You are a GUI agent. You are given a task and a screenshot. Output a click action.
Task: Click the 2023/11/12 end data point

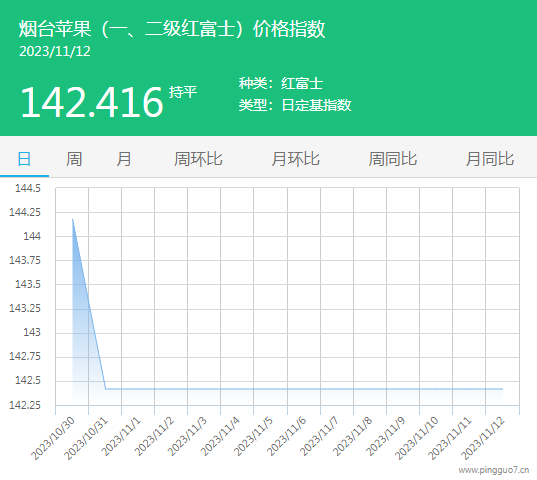(502, 389)
